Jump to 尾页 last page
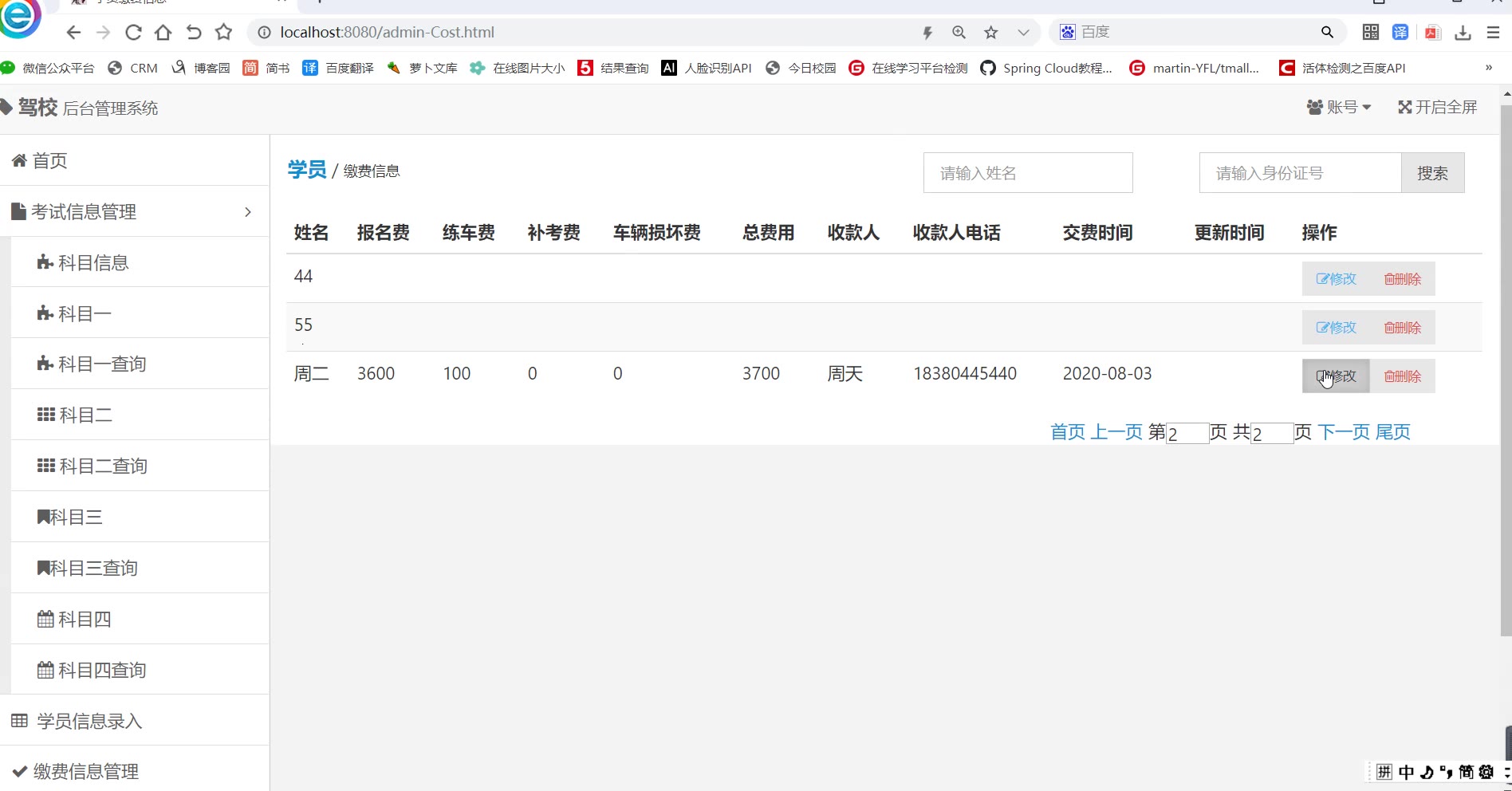1512x791 pixels. click(x=1393, y=432)
